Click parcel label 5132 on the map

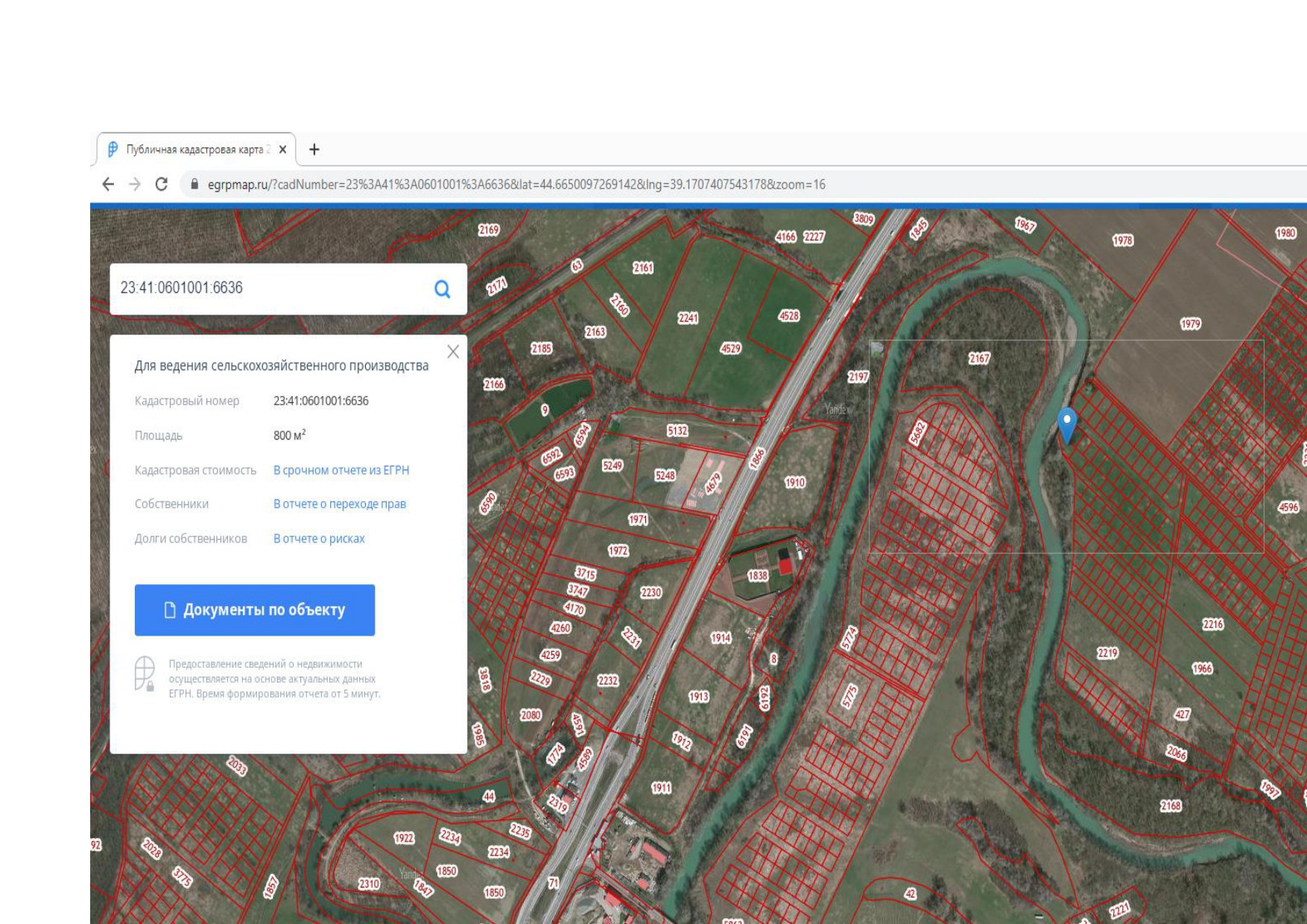[677, 431]
